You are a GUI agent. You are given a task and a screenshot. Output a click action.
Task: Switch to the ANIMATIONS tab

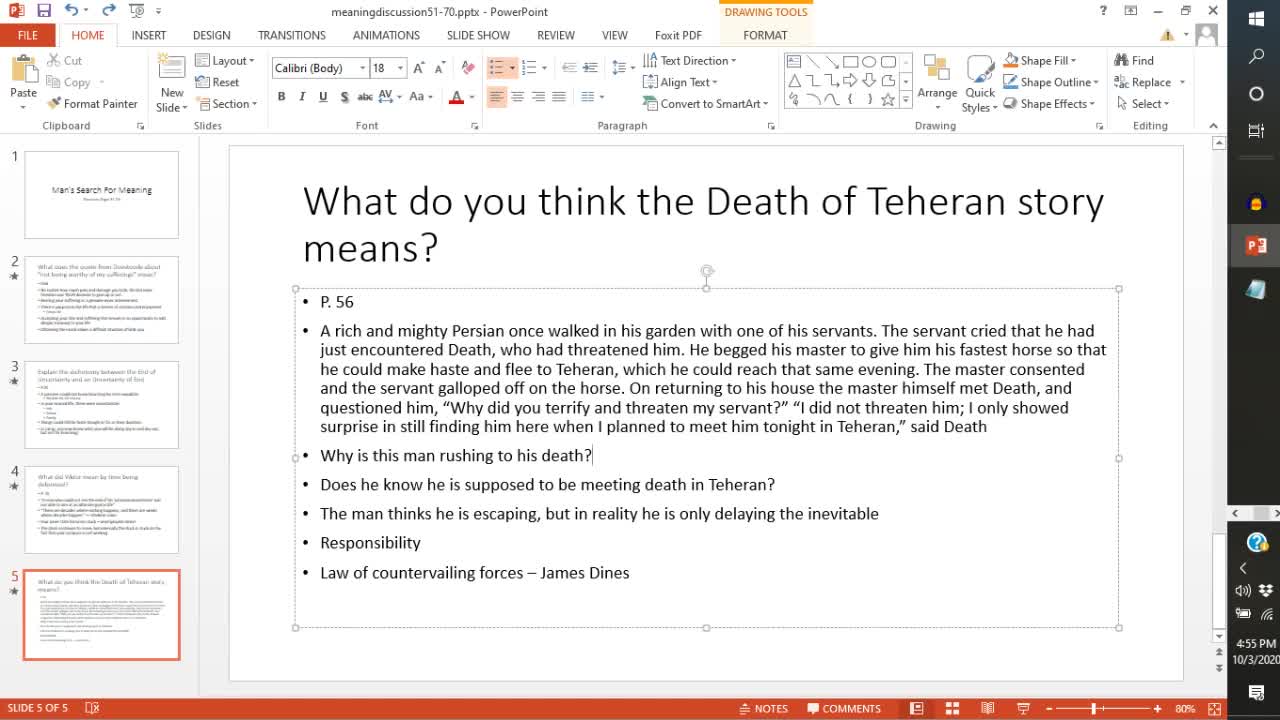[386, 35]
